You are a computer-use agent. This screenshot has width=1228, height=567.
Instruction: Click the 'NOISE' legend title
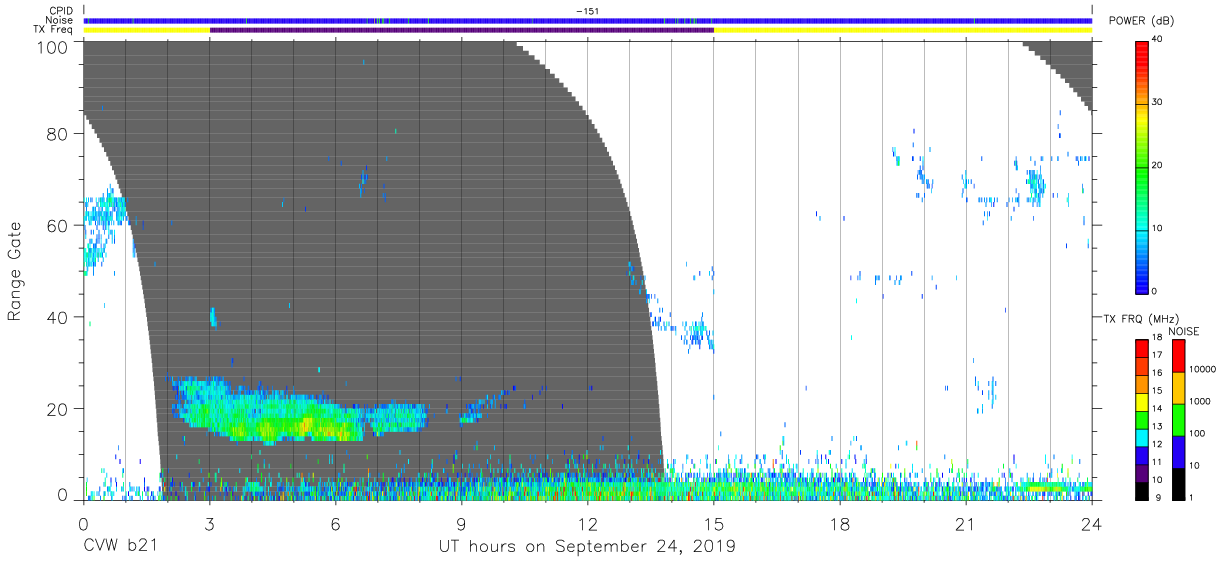click(1182, 331)
